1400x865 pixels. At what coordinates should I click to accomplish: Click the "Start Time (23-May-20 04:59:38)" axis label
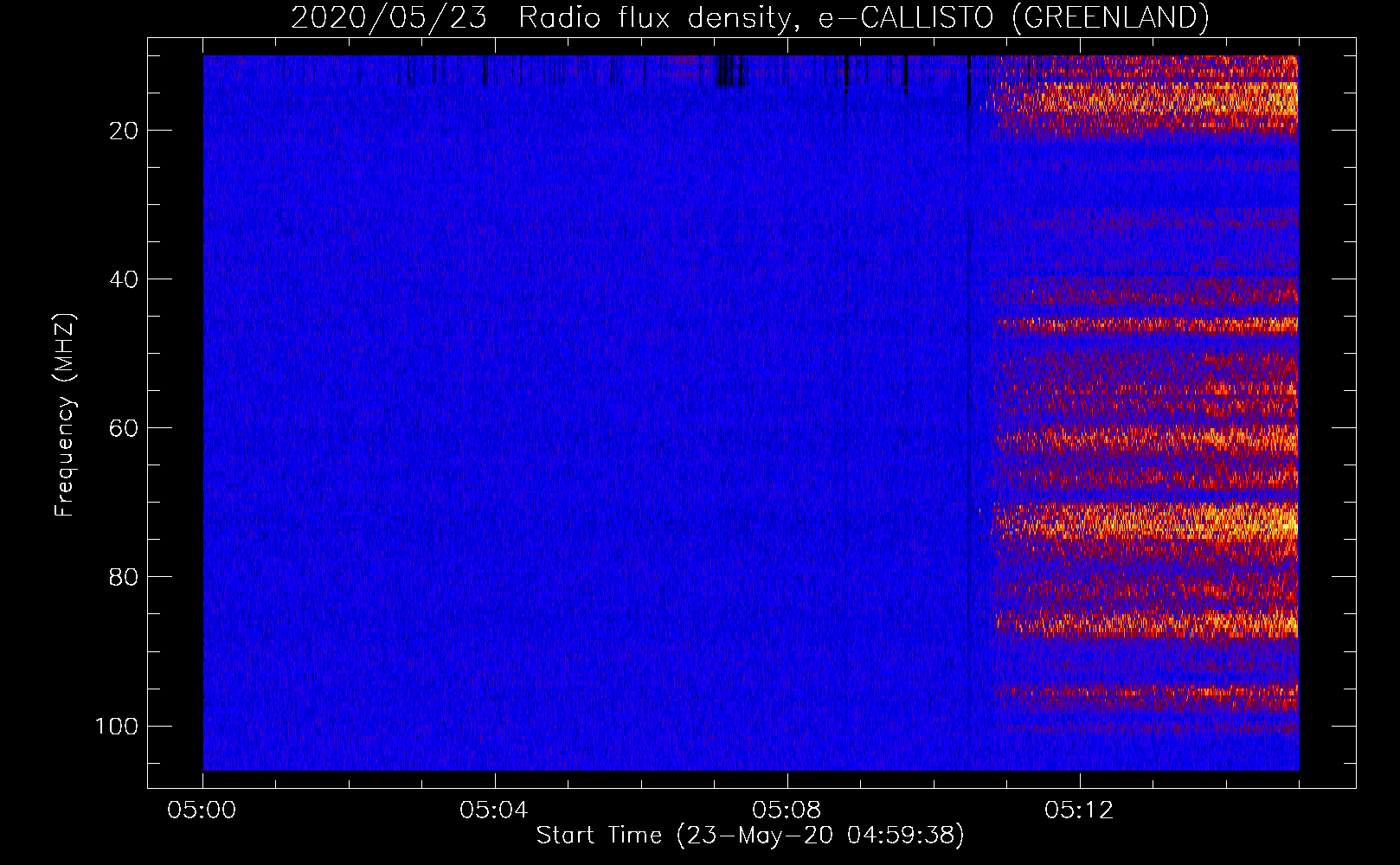[750, 836]
